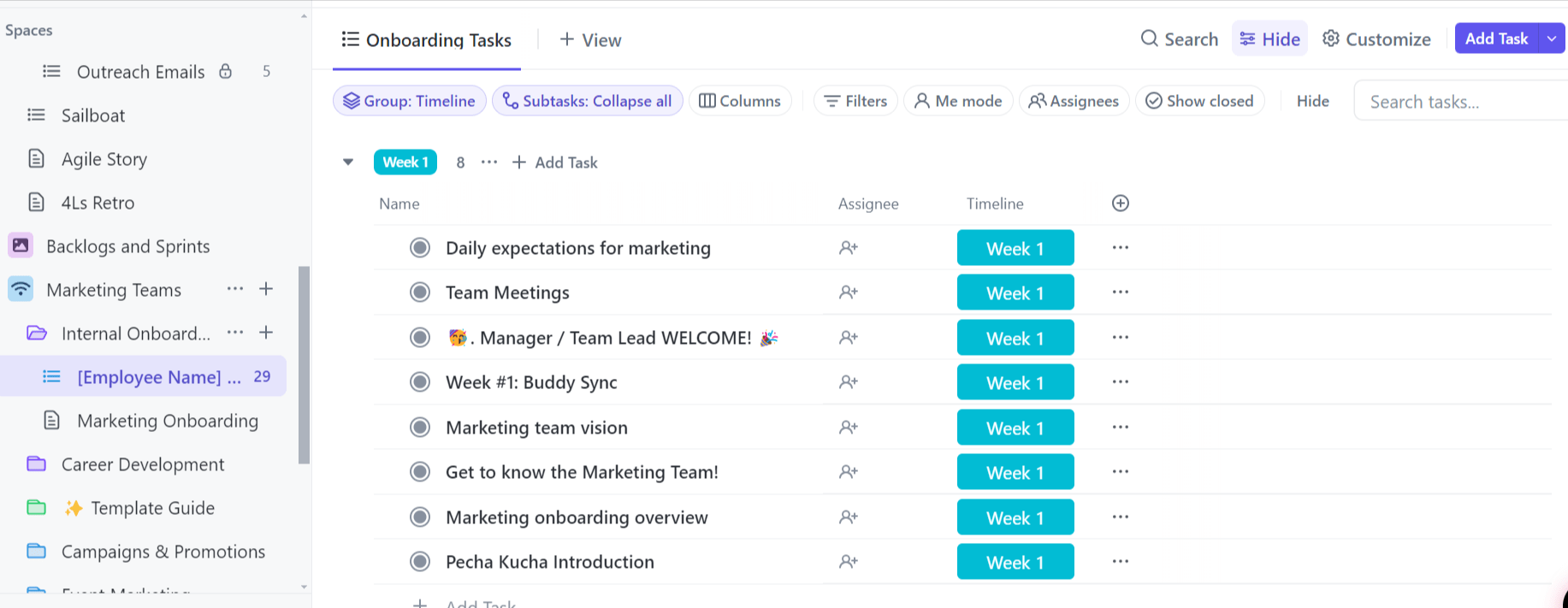Click Add Task next to Week 1 header
The image size is (1568, 608).
pos(554,162)
